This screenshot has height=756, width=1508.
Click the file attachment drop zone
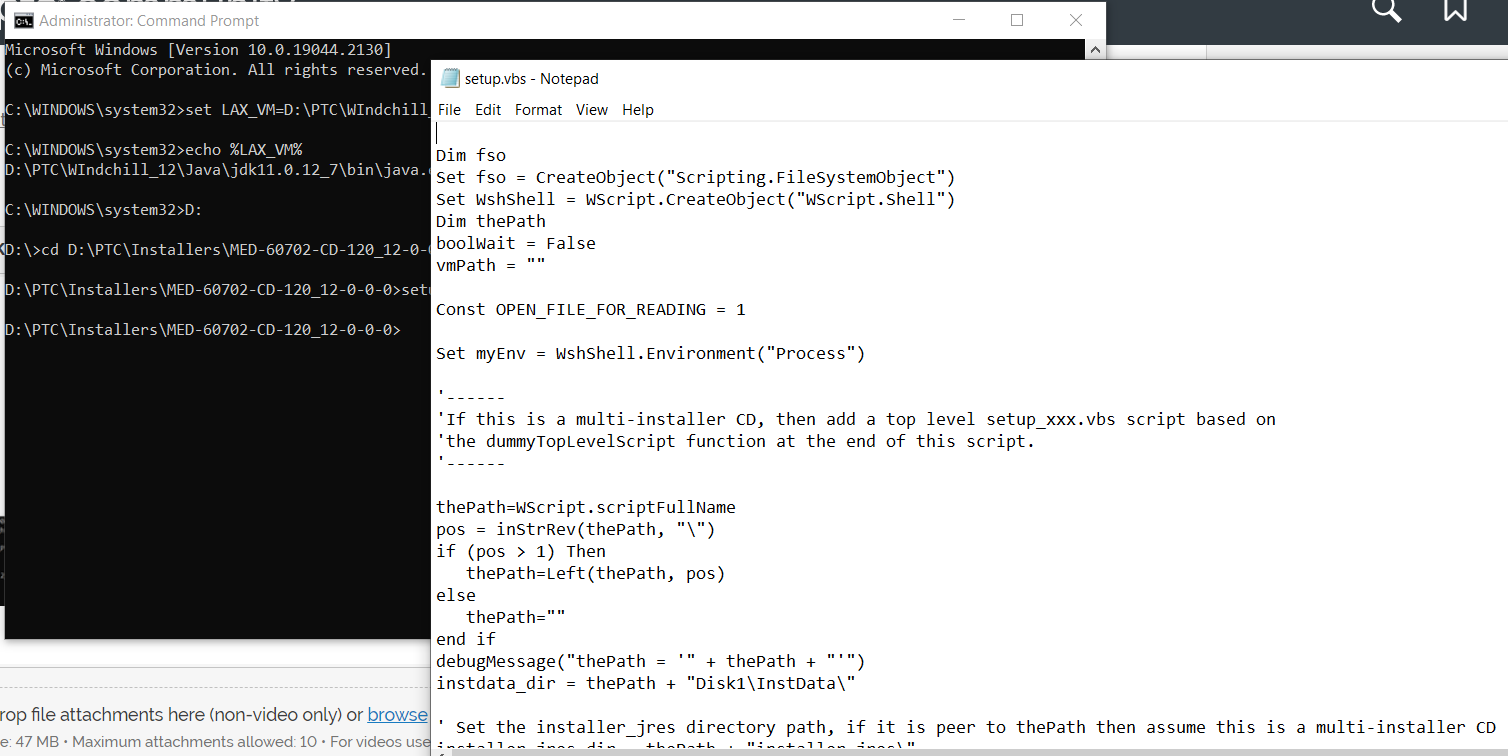pyautogui.click(x=200, y=714)
